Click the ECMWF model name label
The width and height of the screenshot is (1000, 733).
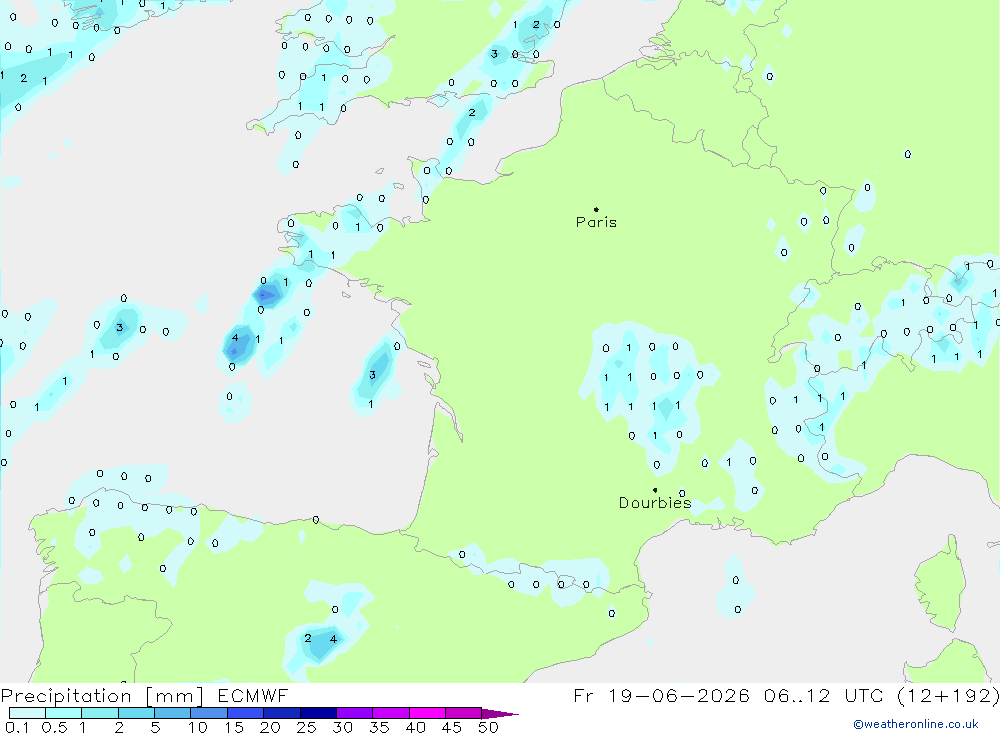pos(253,695)
